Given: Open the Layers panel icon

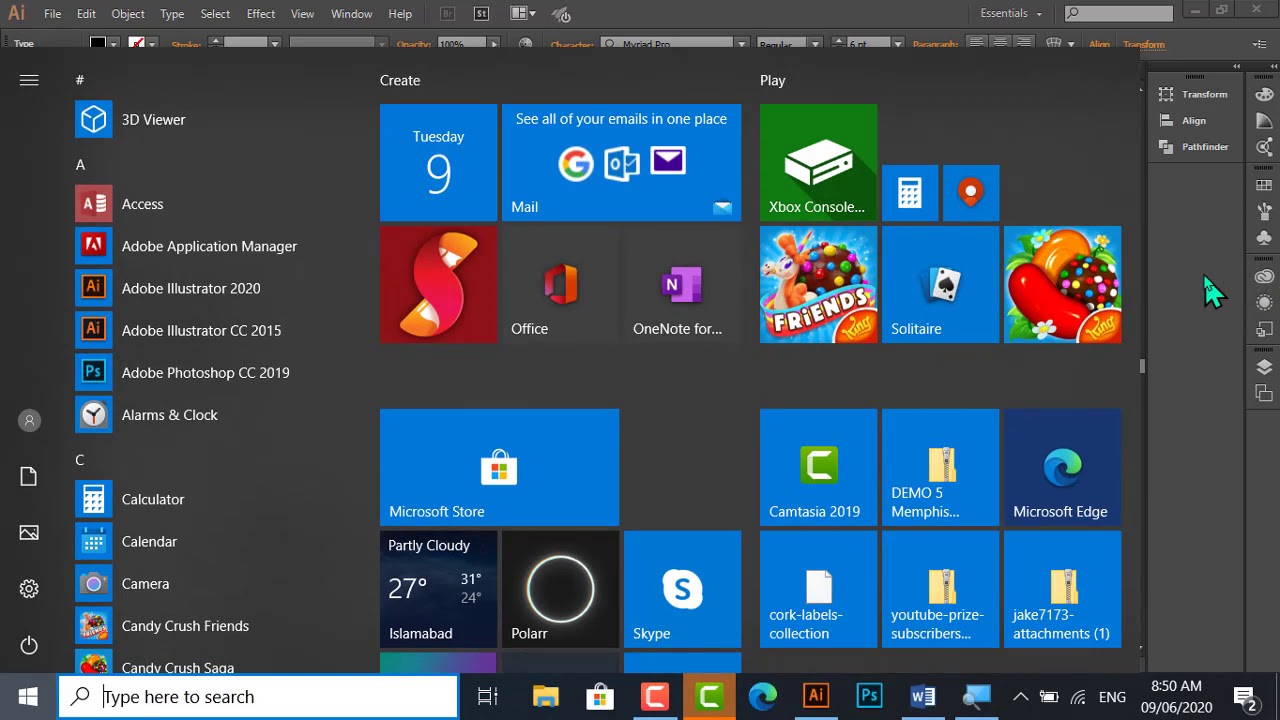Looking at the screenshot, I should coord(1264,367).
